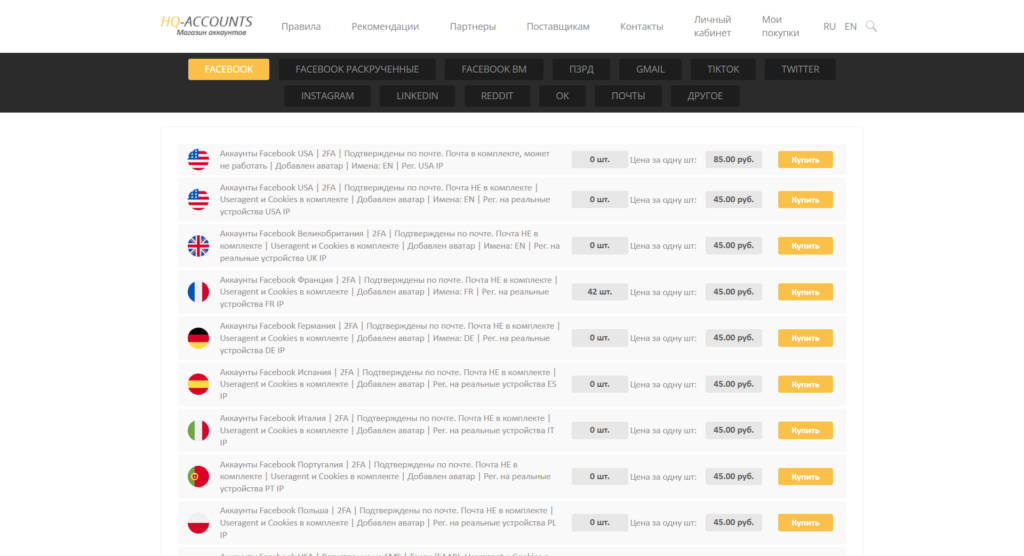The width and height of the screenshot is (1024, 556).
Task: Select the ПЗРД category
Action: pos(581,69)
